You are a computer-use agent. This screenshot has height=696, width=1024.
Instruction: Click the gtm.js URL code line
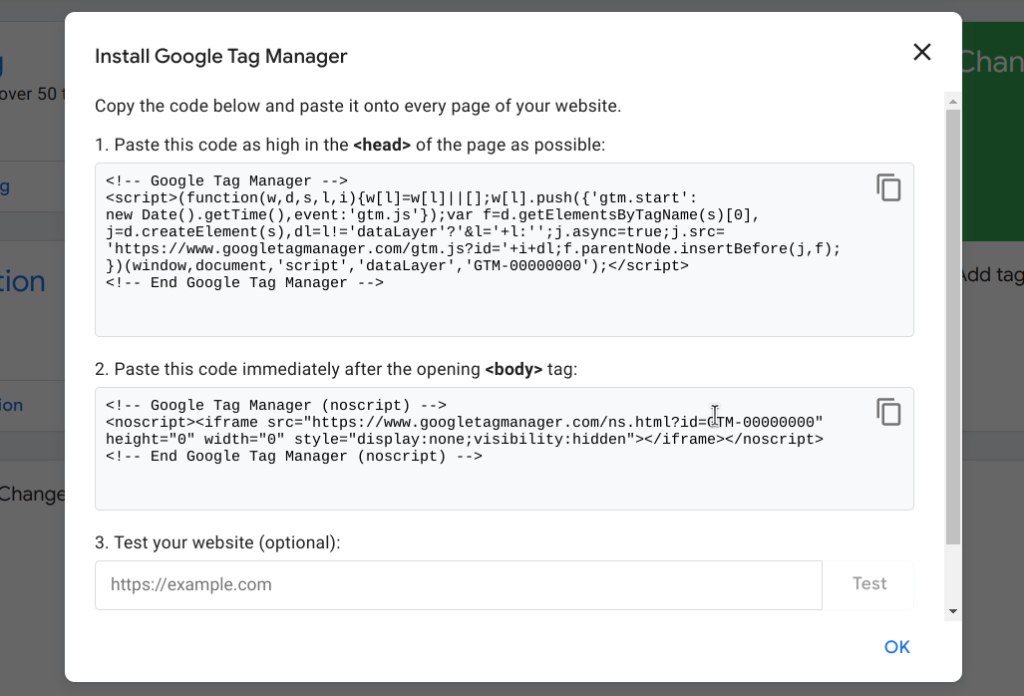473,249
